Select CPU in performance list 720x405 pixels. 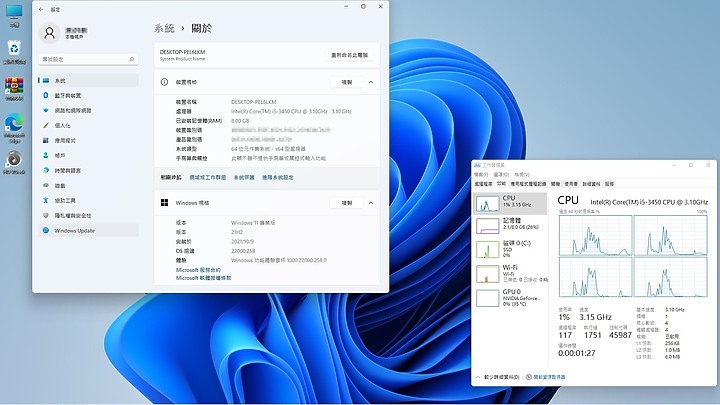510,203
